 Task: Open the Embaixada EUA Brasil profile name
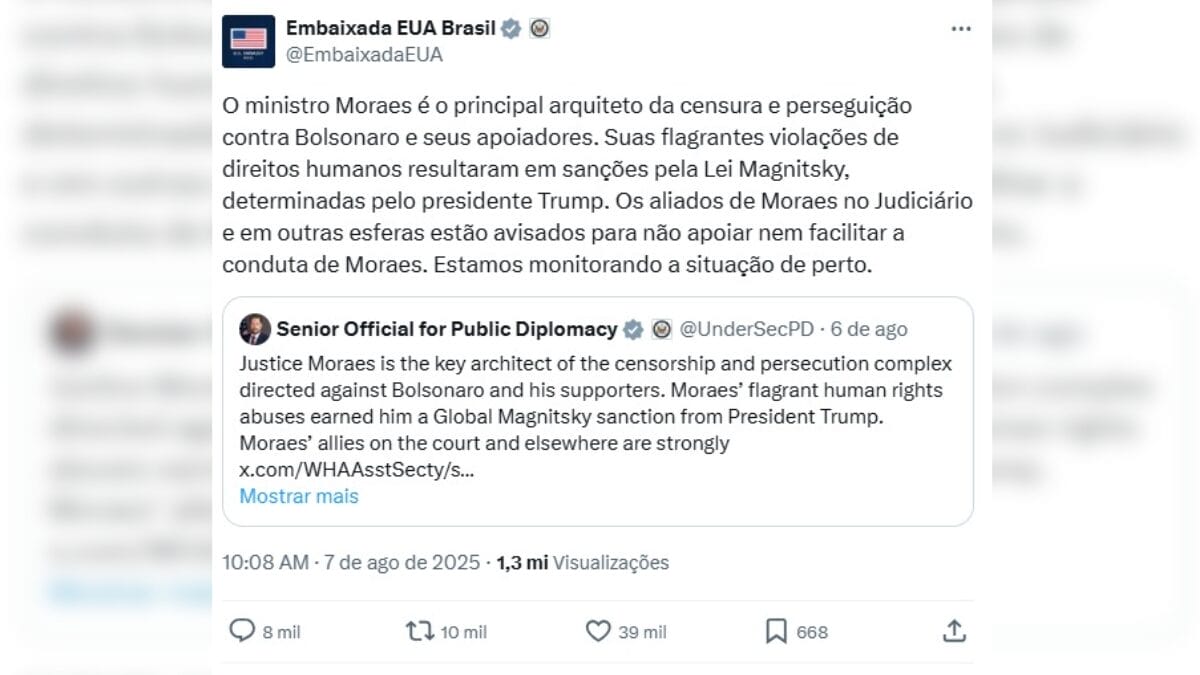tap(390, 28)
